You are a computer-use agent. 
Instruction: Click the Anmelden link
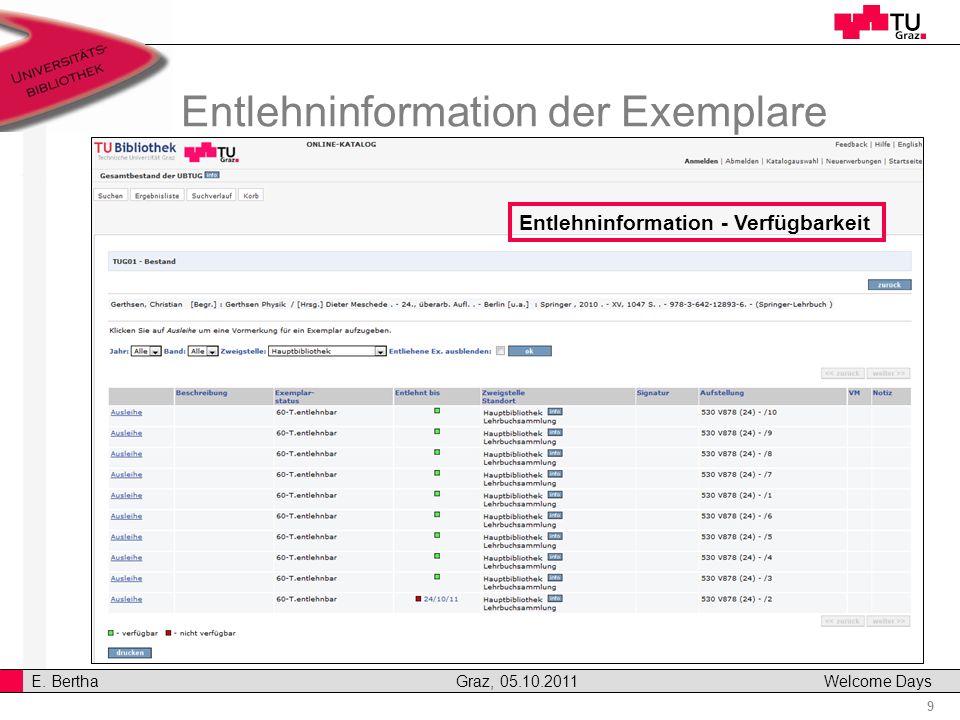(701, 161)
